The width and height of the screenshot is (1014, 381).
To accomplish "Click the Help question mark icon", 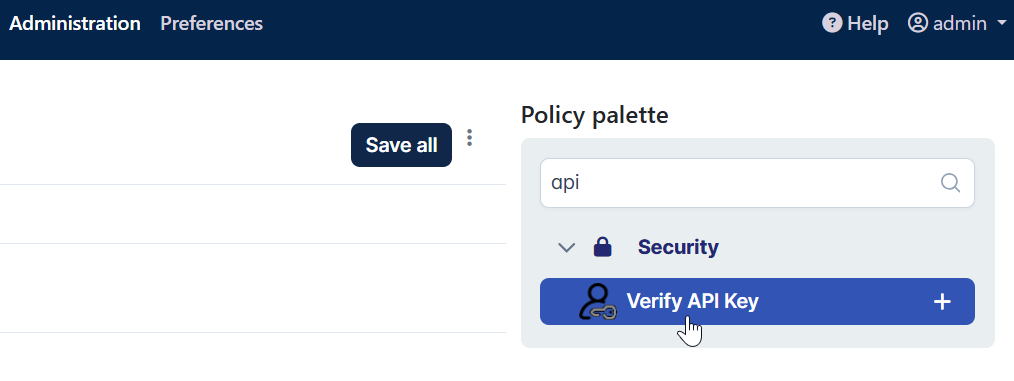I will pyautogui.click(x=832, y=23).
